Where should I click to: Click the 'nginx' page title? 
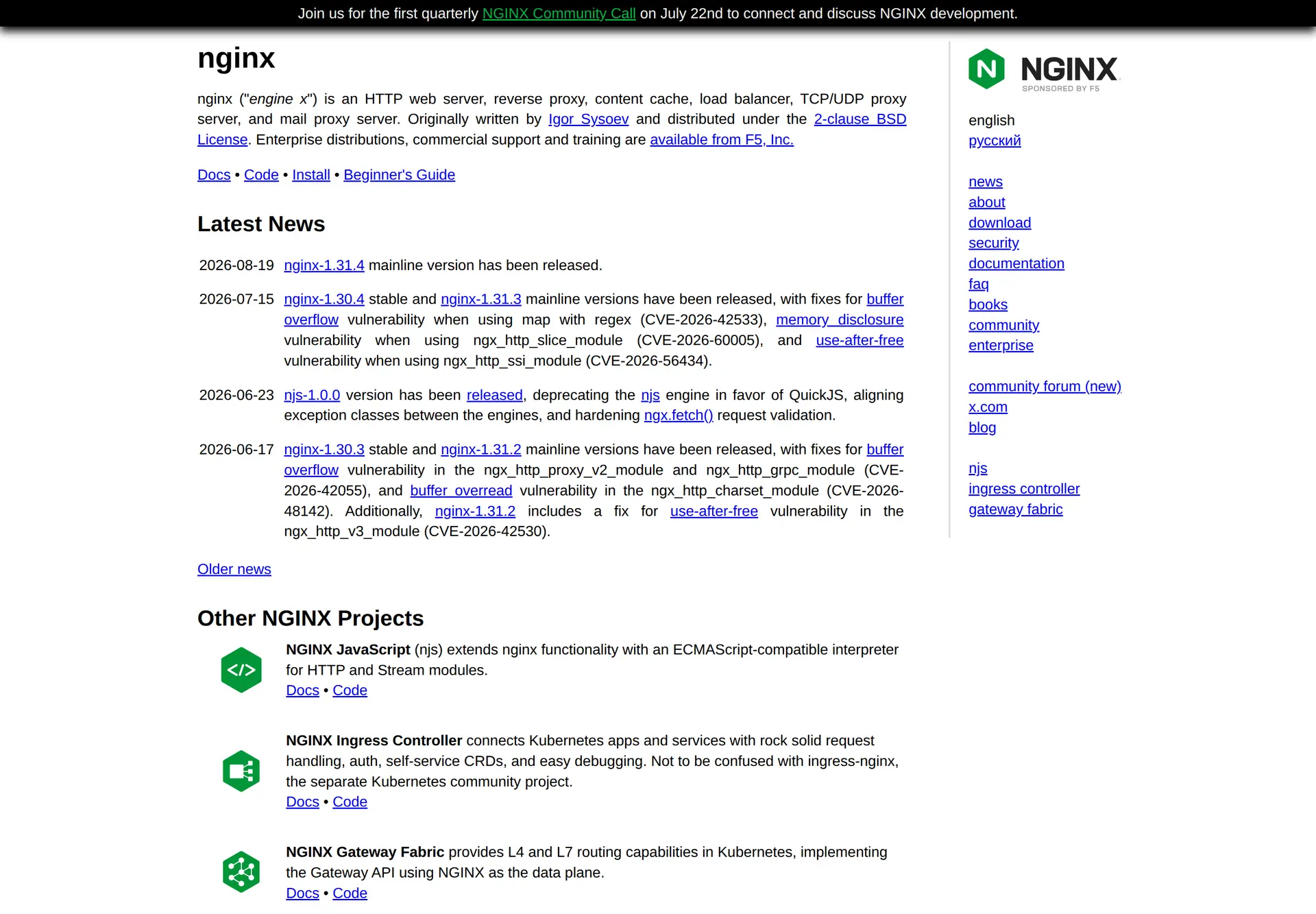pyautogui.click(x=236, y=58)
